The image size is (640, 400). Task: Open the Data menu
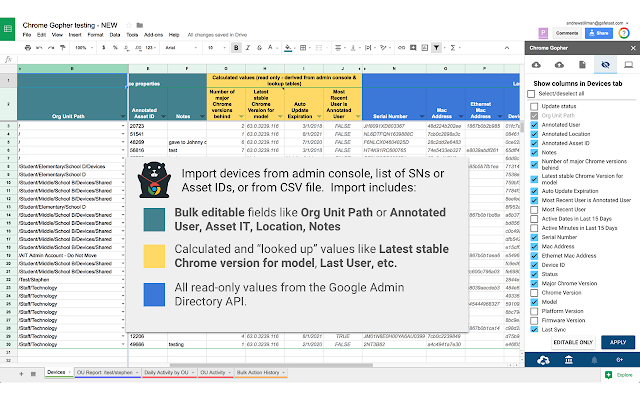coord(115,35)
